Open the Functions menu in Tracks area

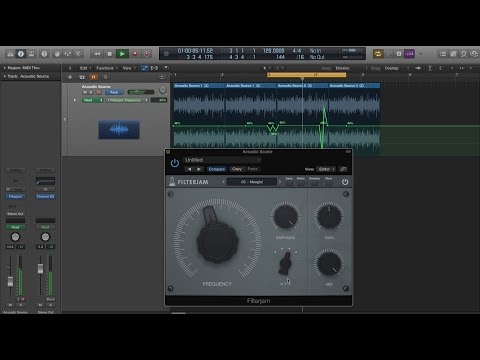tap(106, 68)
